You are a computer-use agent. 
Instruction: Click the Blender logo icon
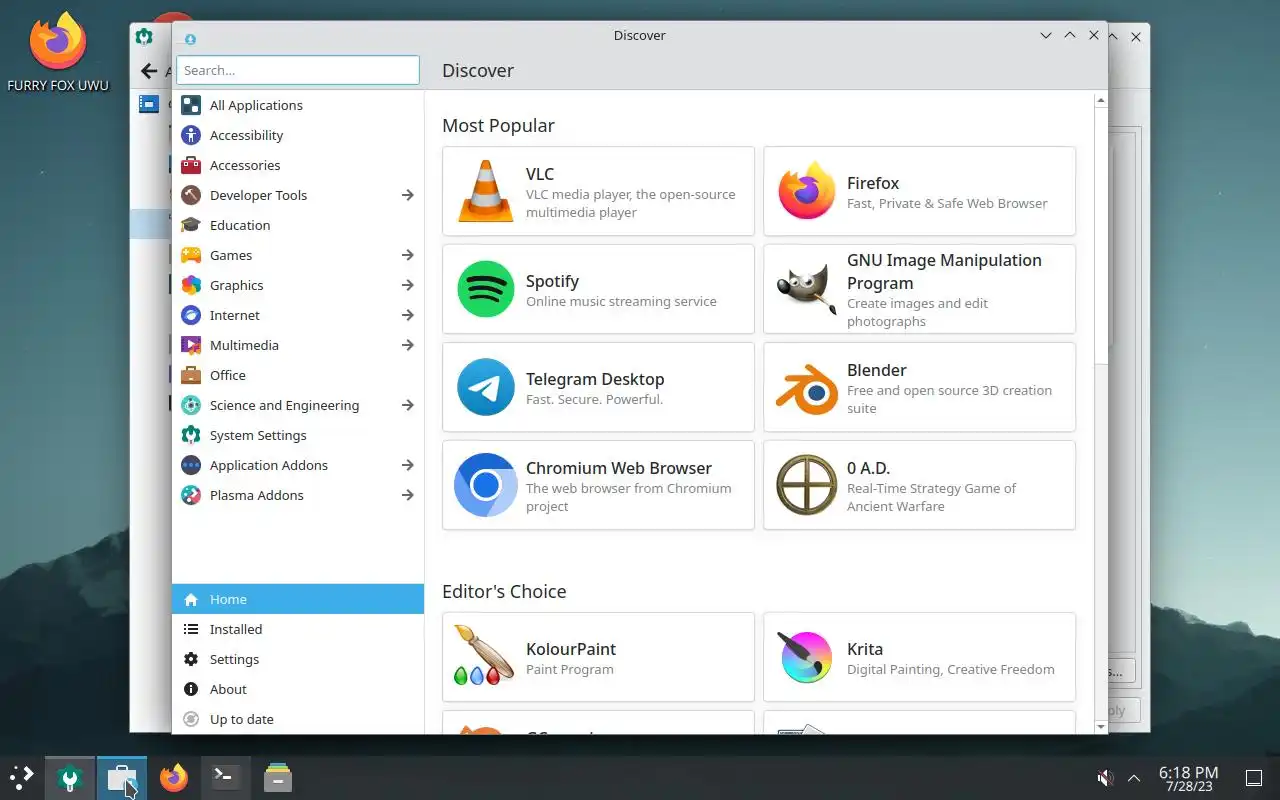[806, 387]
